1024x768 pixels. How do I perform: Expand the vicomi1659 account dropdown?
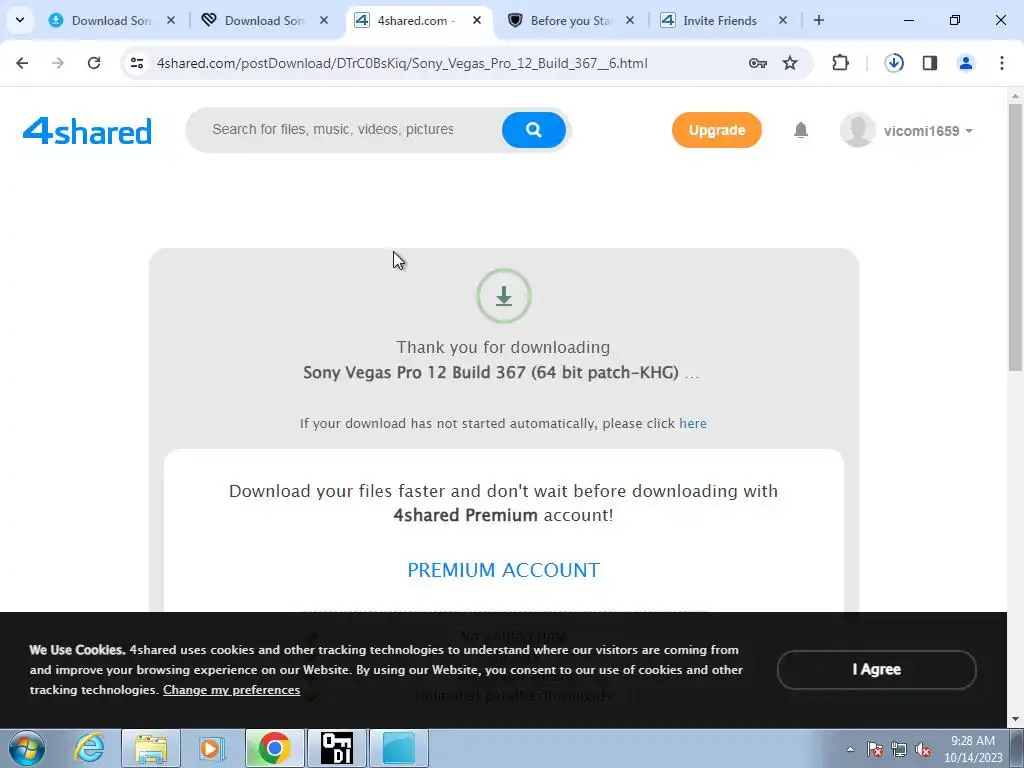[907, 130]
